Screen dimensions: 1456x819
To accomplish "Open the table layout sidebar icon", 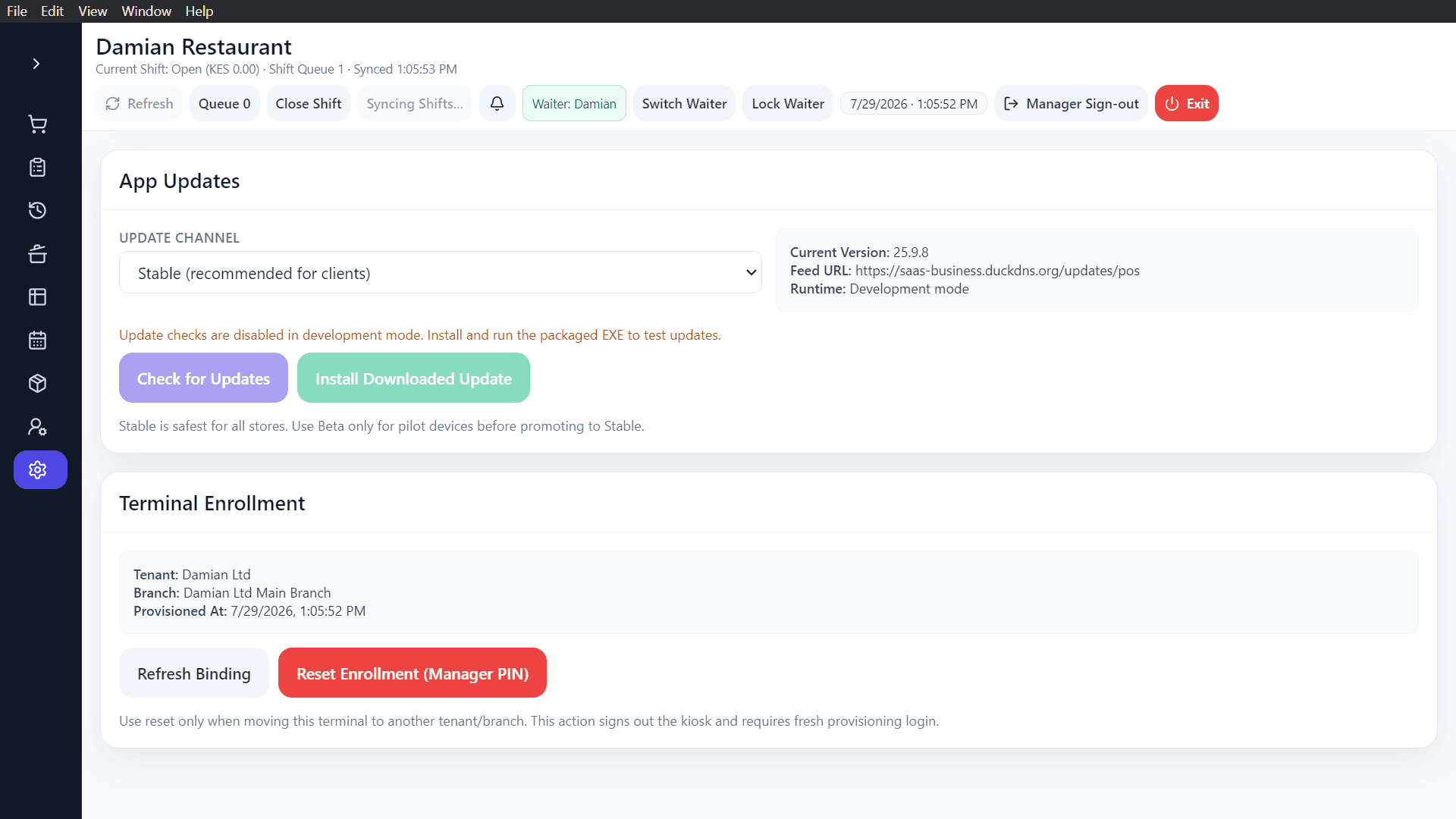I will click(38, 297).
